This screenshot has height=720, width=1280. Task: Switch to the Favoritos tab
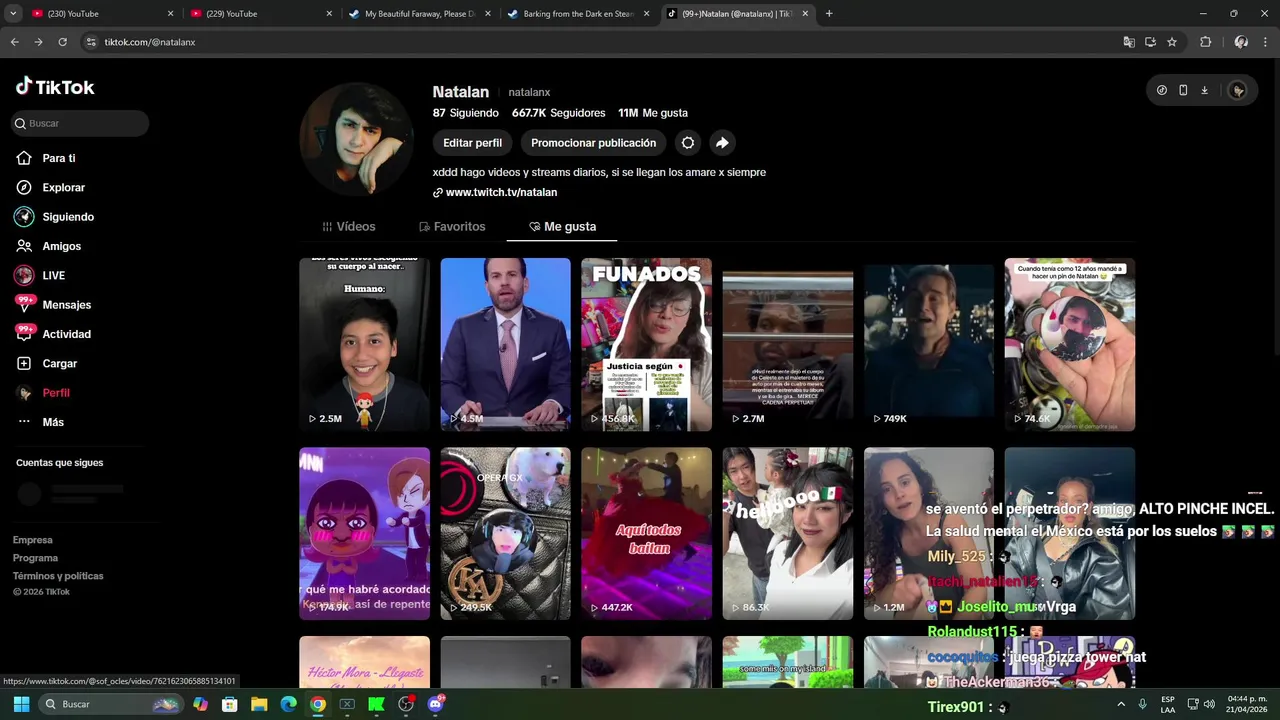(x=452, y=227)
